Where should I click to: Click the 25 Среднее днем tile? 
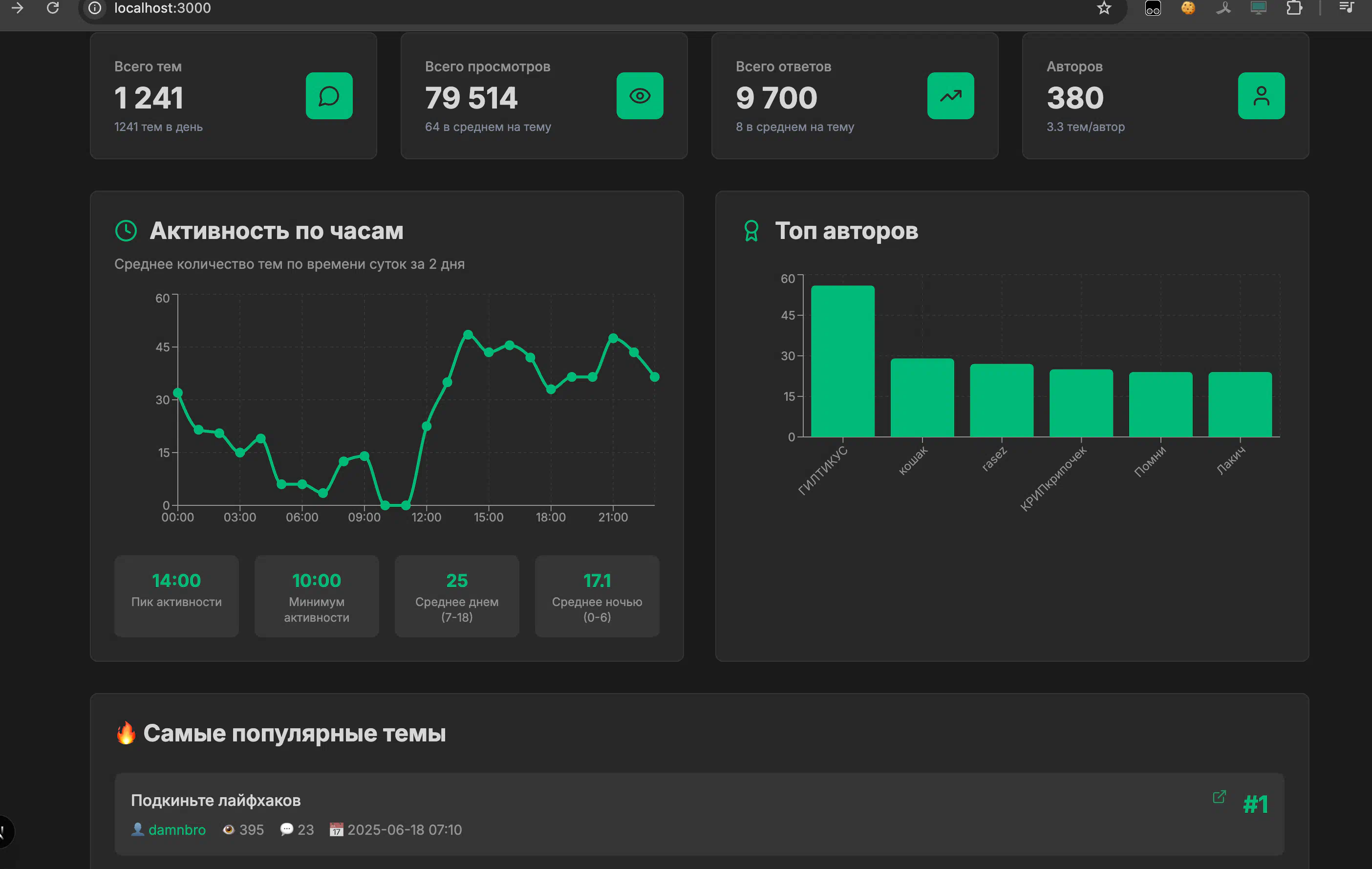tap(457, 596)
